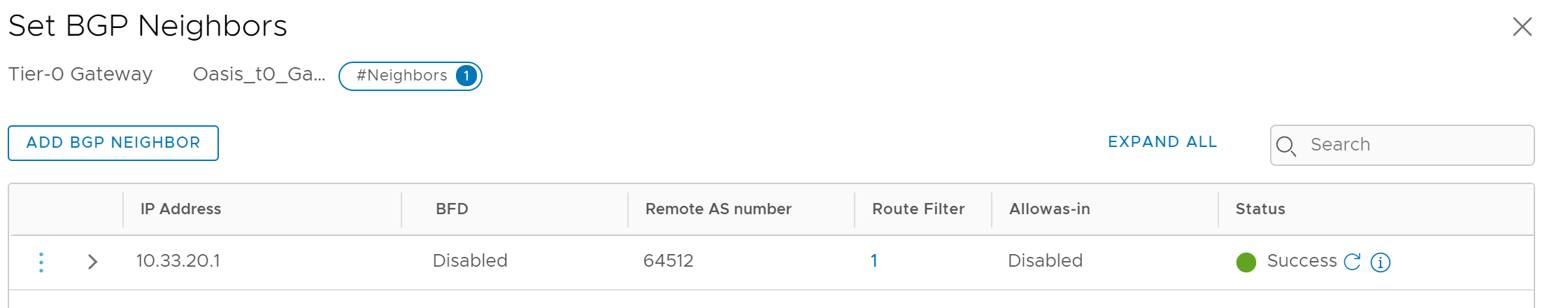The height and width of the screenshot is (308, 1568).
Task: Sort by BFD column header
Action: click(x=452, y=209)
